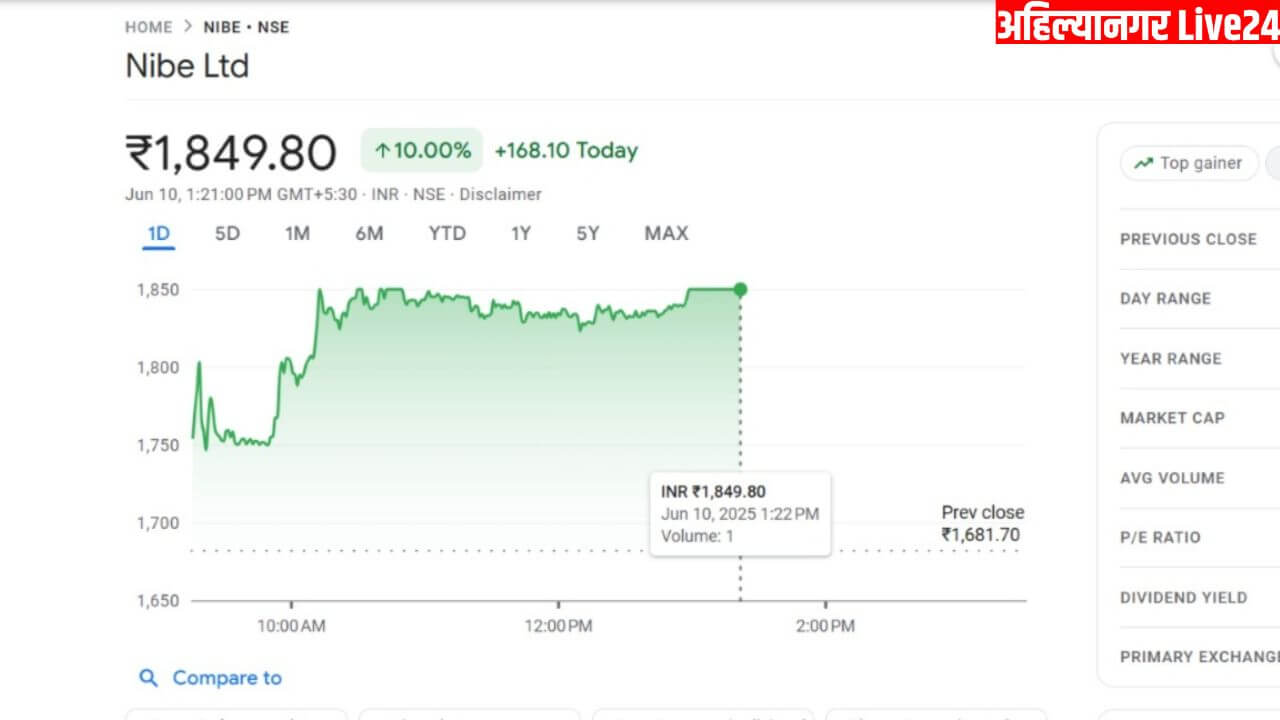
Task: Select the MAX range tab
Action: 666,233
